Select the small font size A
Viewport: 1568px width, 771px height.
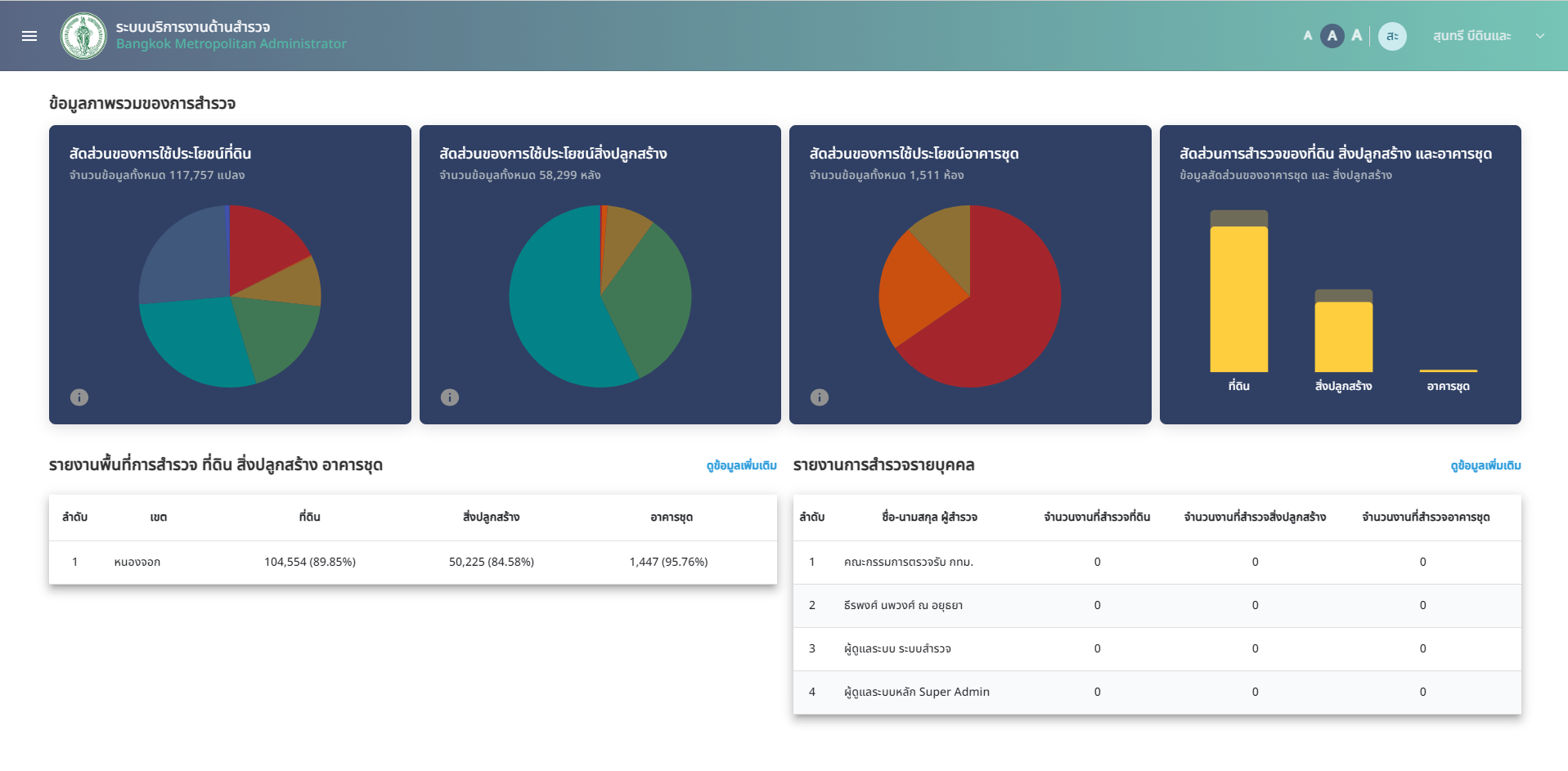click(x=1307, y=36)
